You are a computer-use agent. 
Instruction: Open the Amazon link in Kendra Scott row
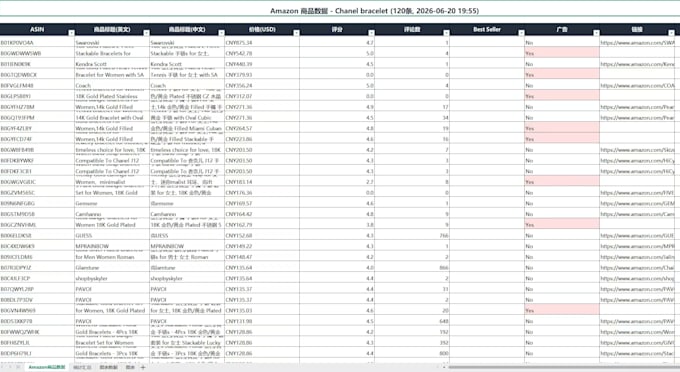tap(638, 64)
